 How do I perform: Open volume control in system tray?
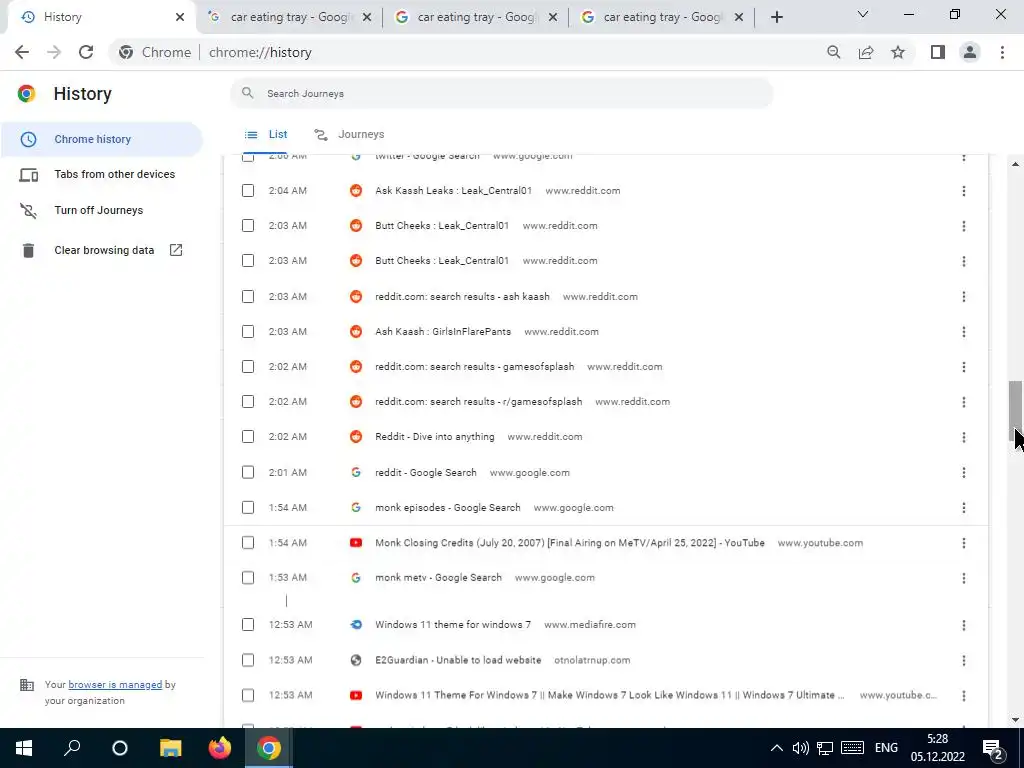tap(800, 748)
